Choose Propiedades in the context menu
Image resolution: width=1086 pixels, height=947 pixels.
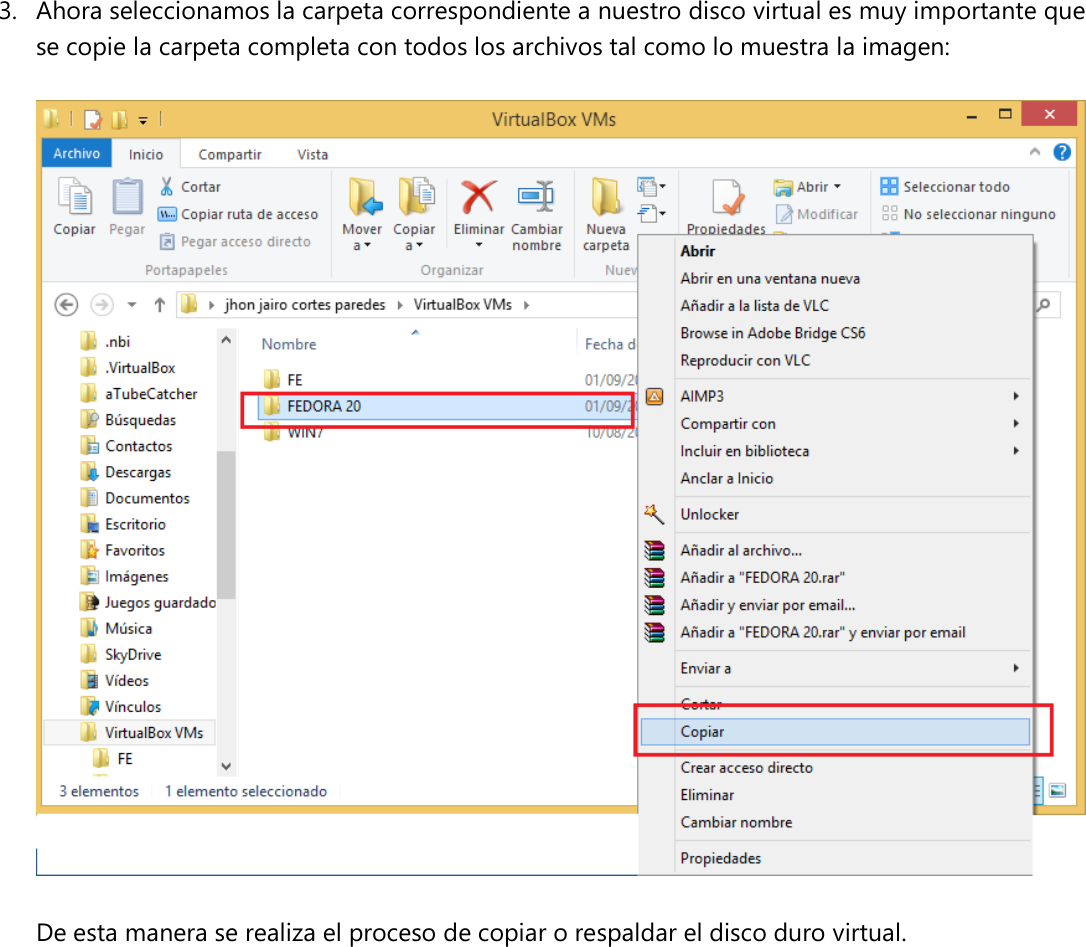(x=835, y=858)
